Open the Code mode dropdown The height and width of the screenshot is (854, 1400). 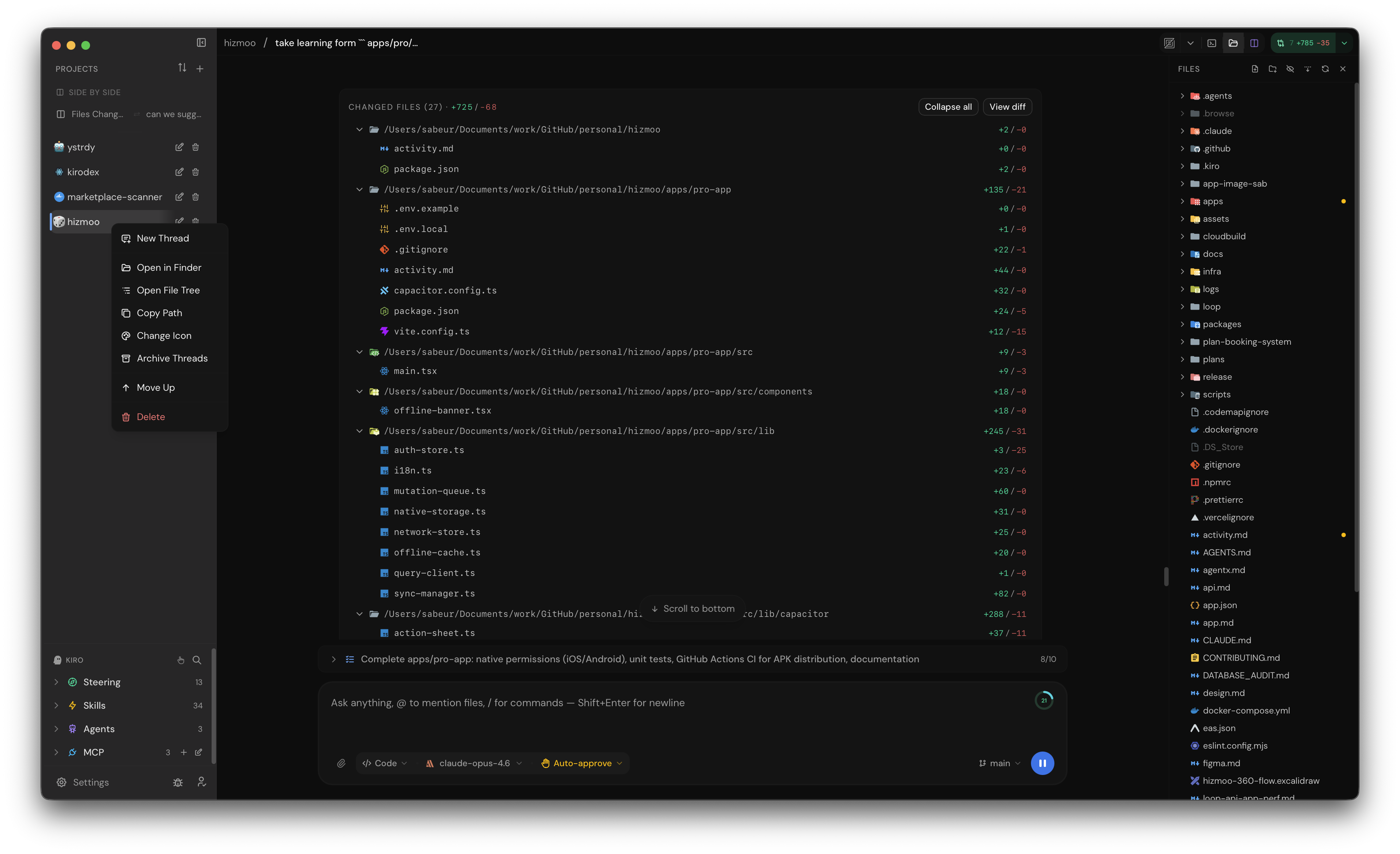tap(385, 763)
